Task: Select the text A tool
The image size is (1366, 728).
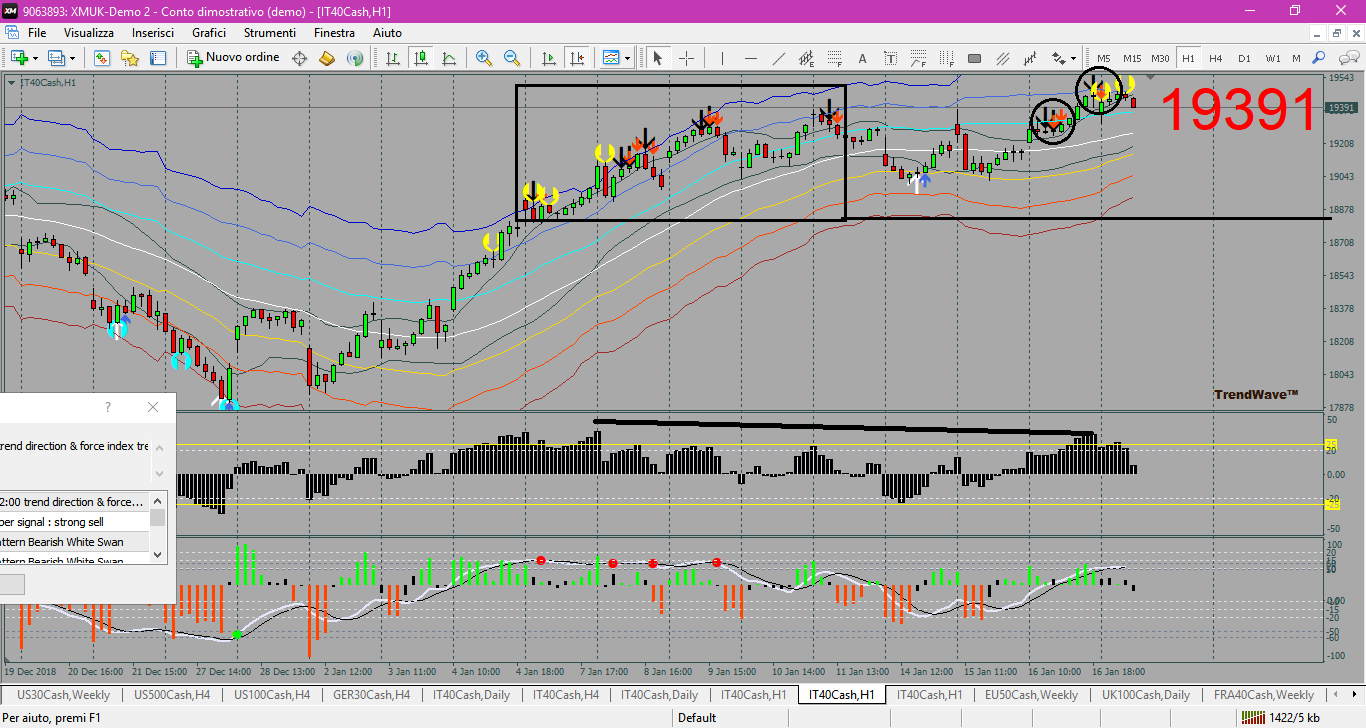Action: pos(862,58)
